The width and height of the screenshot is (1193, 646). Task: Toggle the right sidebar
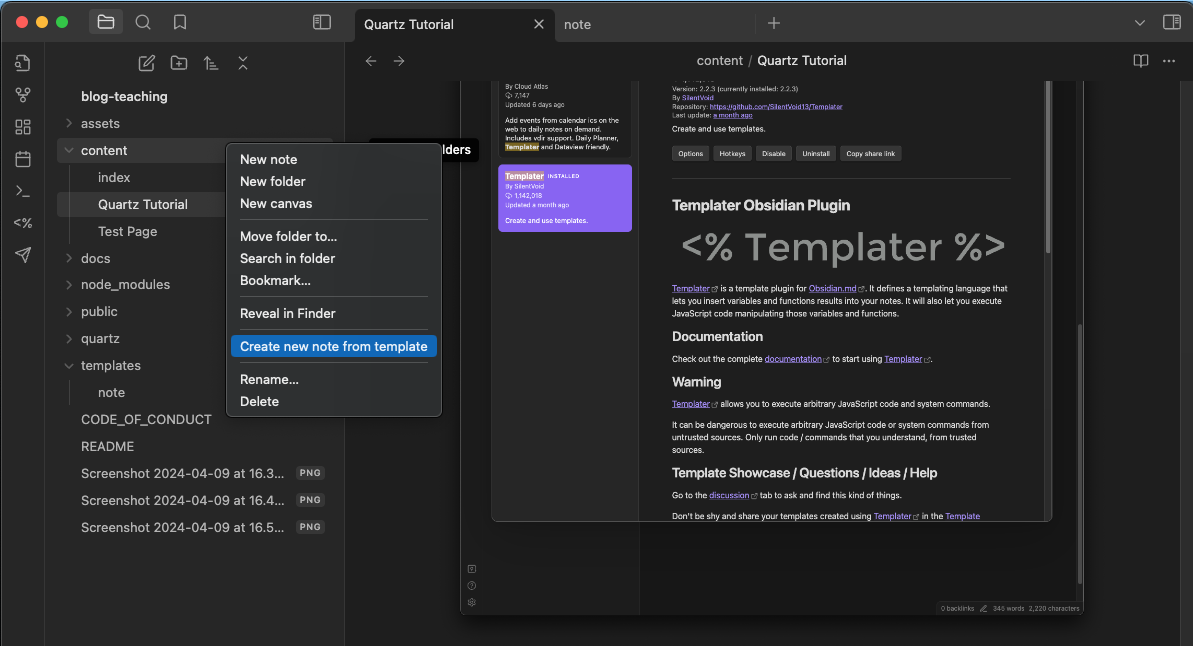click(1172, 22)
